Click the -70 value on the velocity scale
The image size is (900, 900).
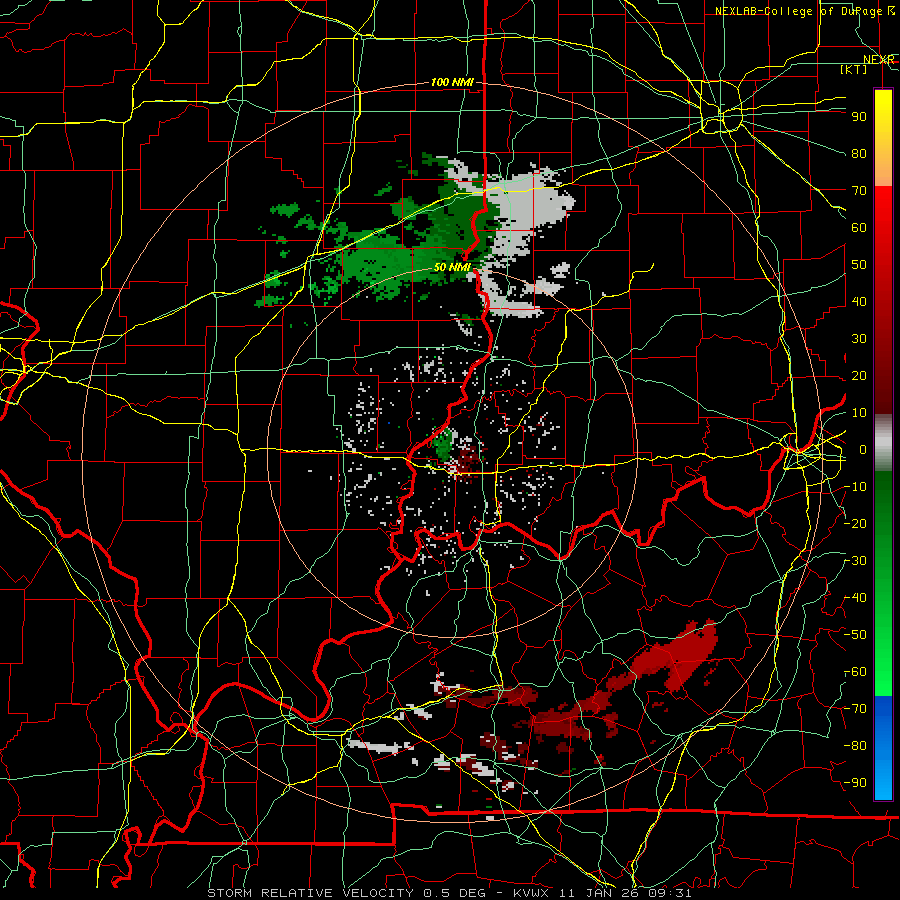(855, 709)
